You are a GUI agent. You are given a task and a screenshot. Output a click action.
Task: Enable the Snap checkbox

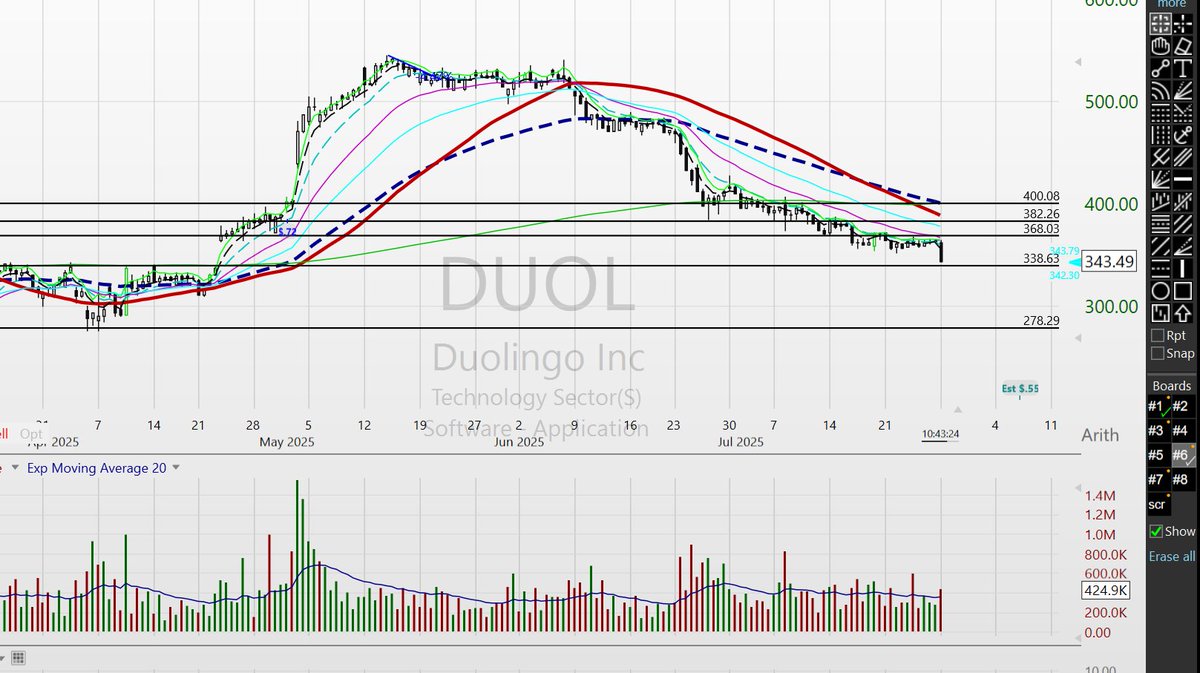1158,353
